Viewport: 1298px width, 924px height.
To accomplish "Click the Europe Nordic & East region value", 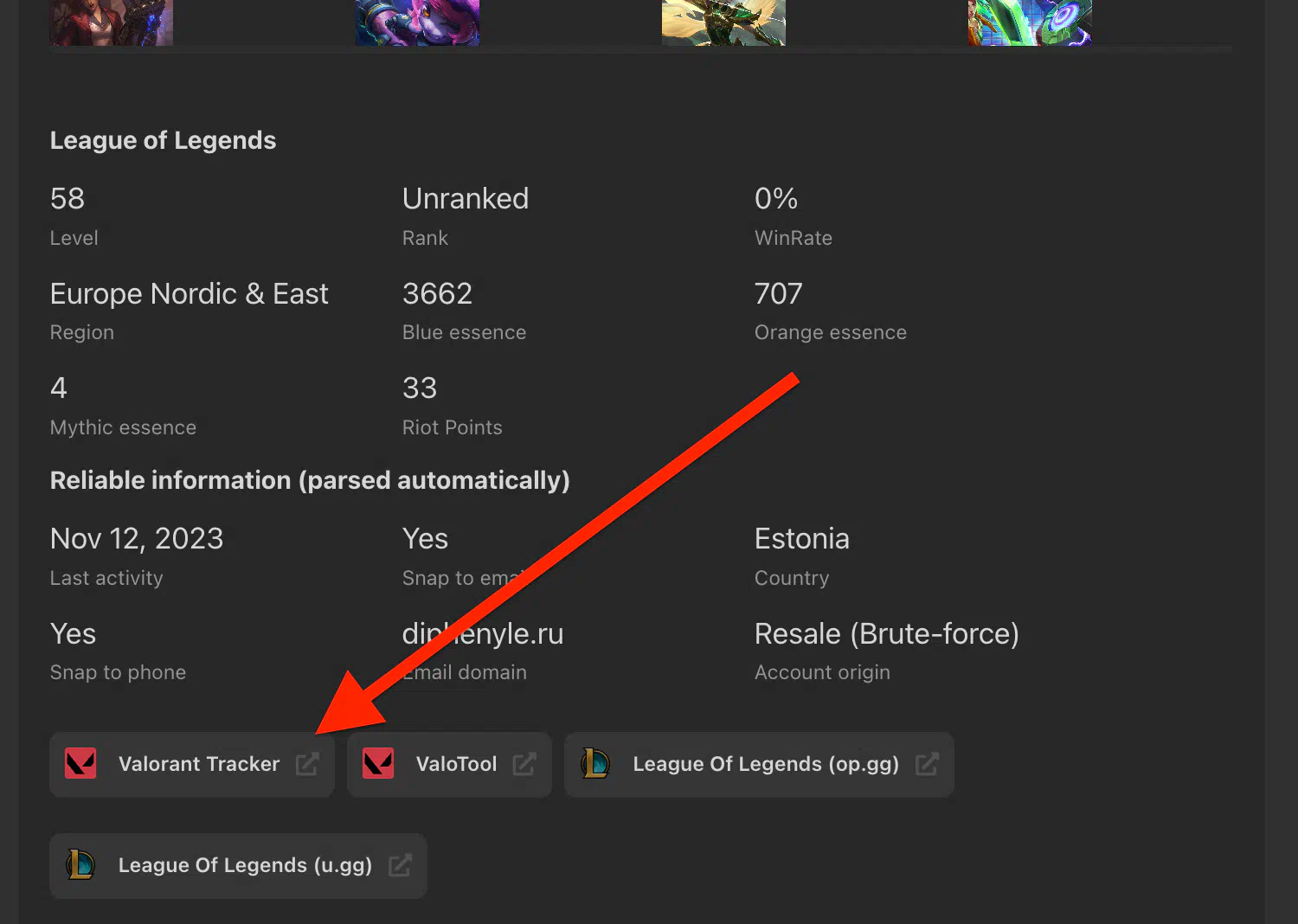I will (190, 294).
